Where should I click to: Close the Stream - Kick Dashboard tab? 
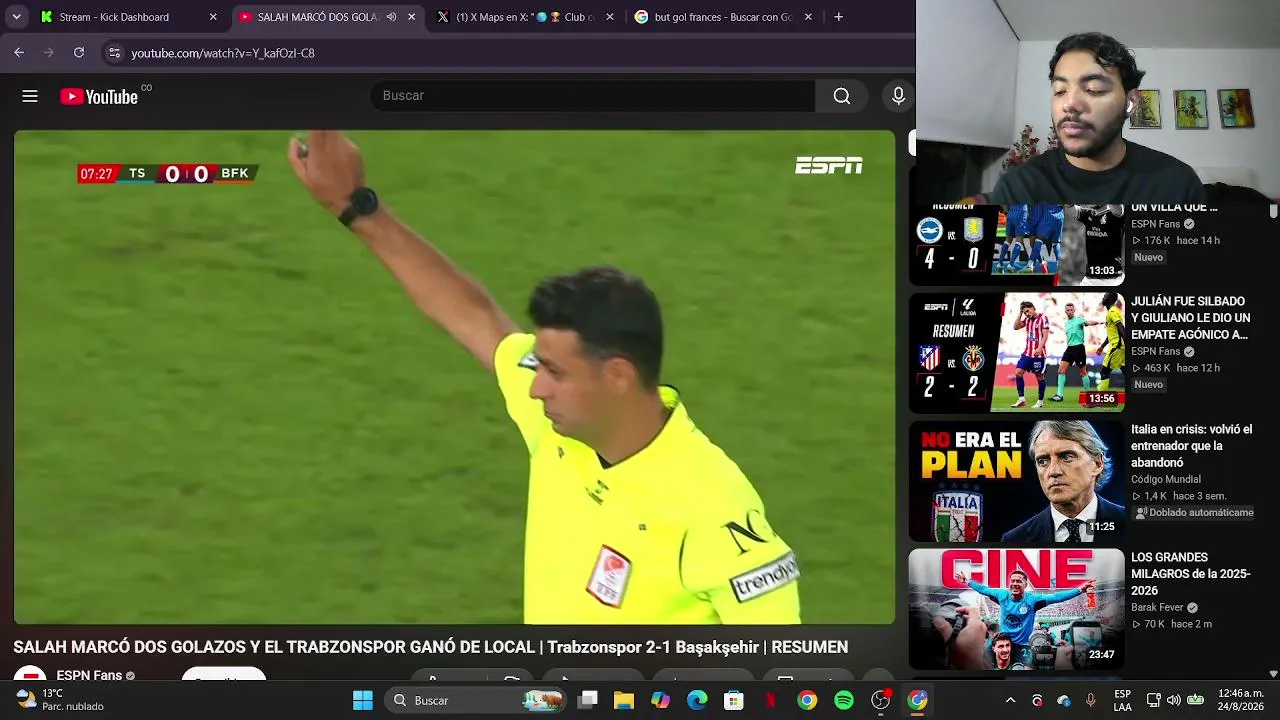click(213, 17)
